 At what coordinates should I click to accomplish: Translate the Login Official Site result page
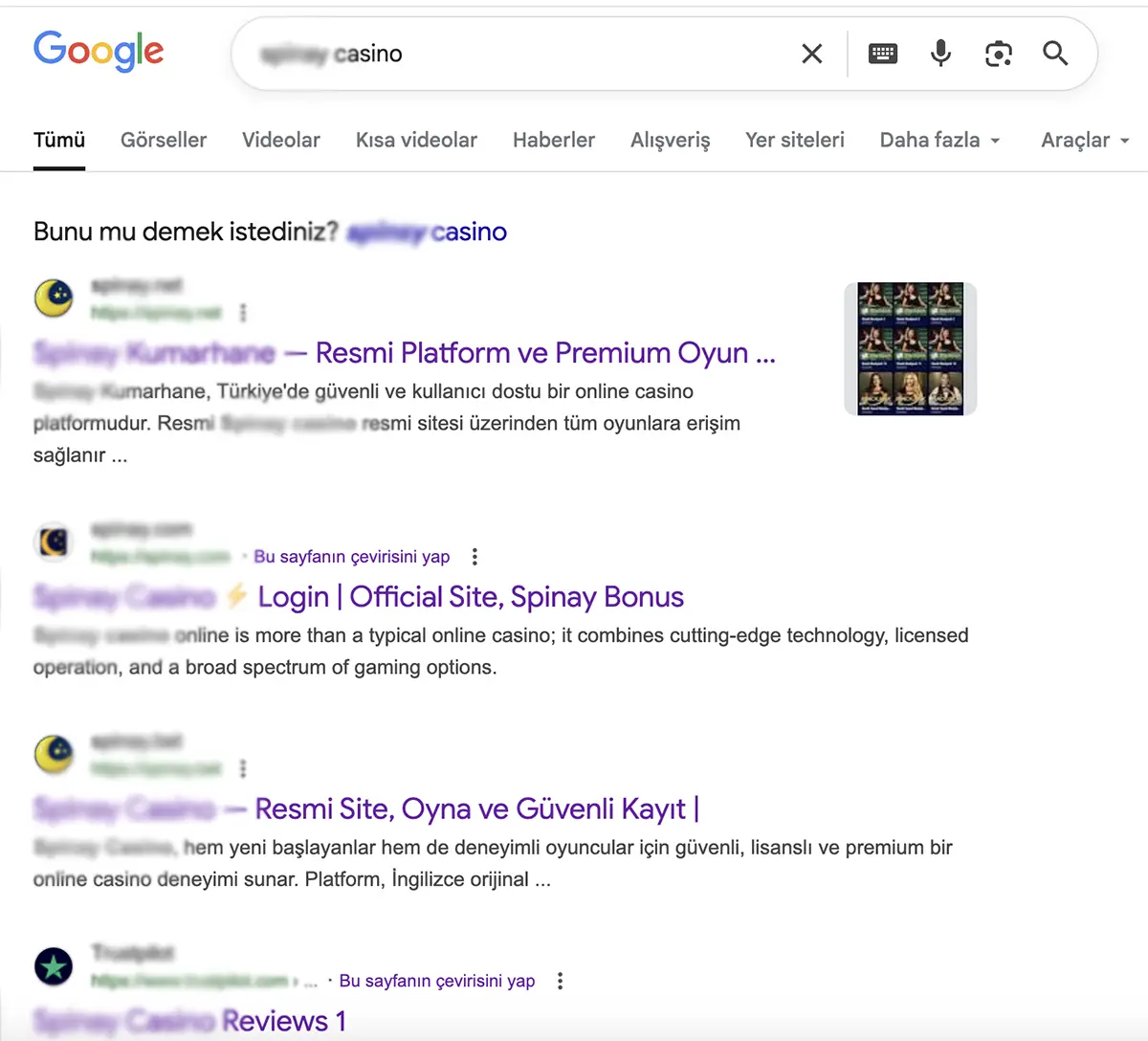[351, 557]
